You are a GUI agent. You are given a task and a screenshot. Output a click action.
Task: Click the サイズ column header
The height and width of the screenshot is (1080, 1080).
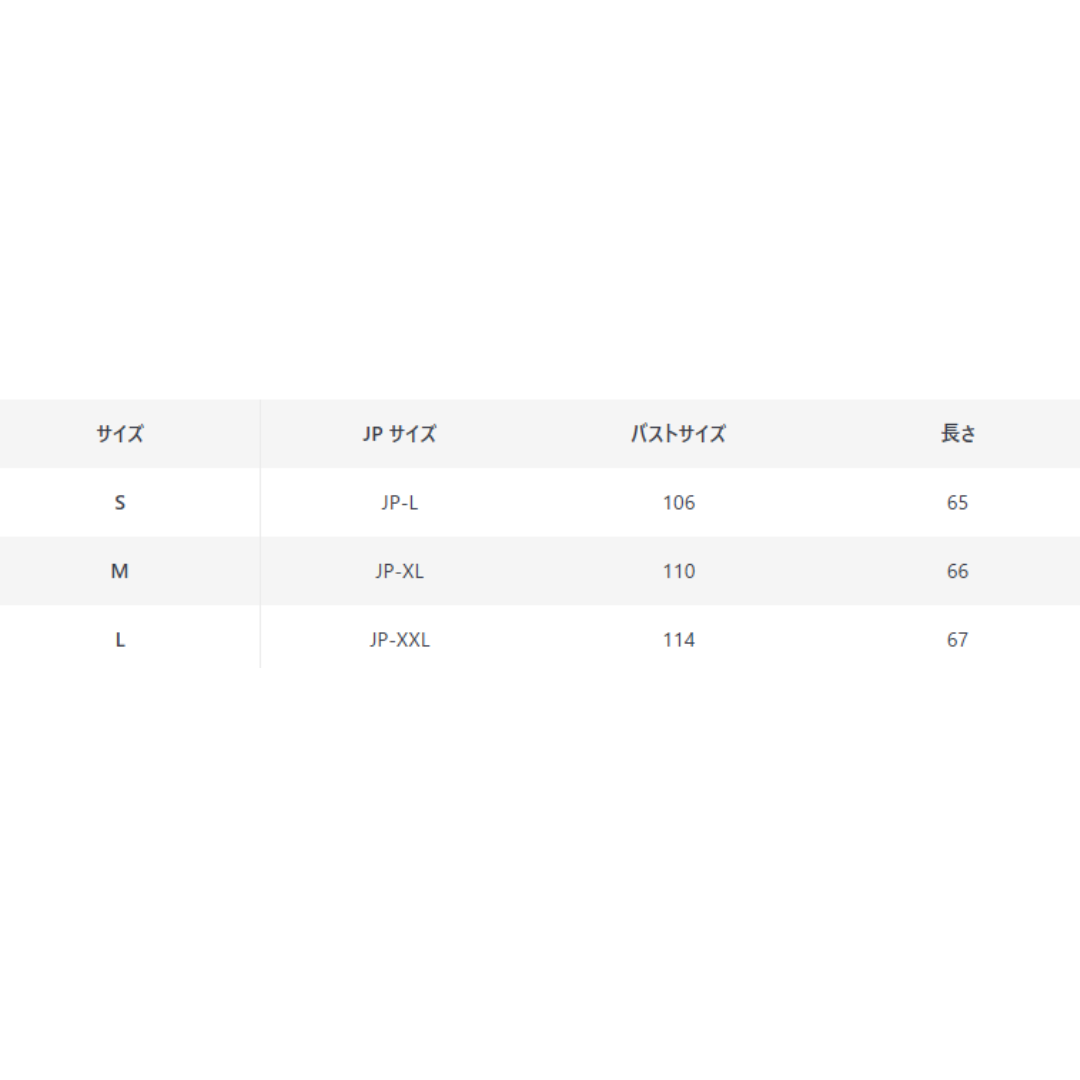tap(120, 434)
